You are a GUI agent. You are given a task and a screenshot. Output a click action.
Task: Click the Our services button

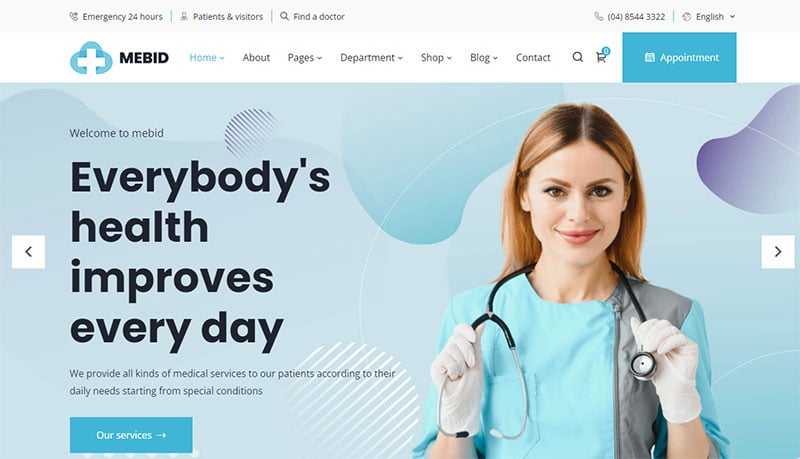[x=131, y=435]
